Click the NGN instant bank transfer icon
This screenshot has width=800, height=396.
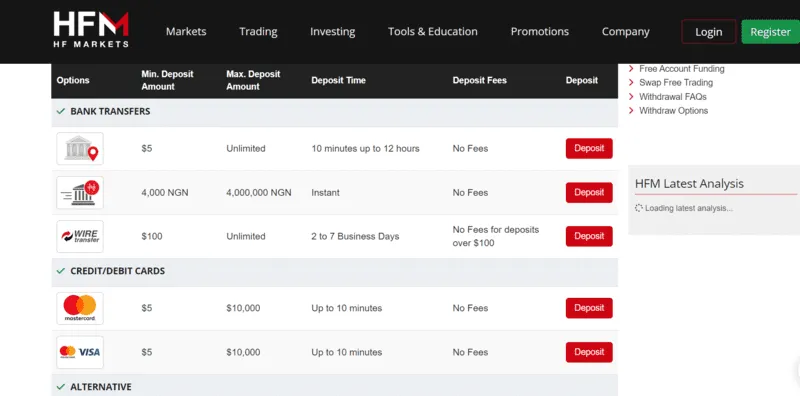pyautogui.click(x=80, y=192)
